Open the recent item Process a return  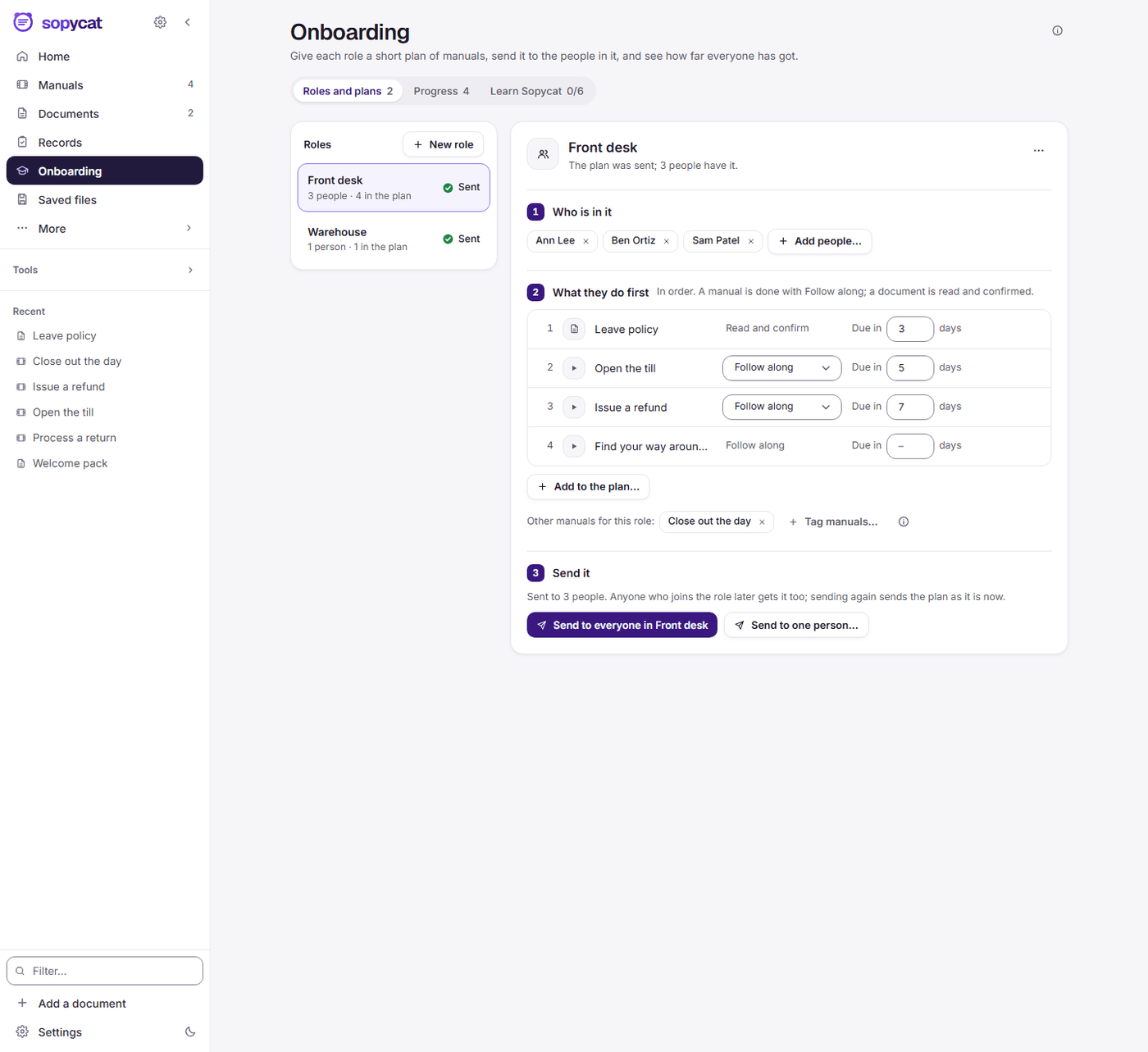click(105, 438)
